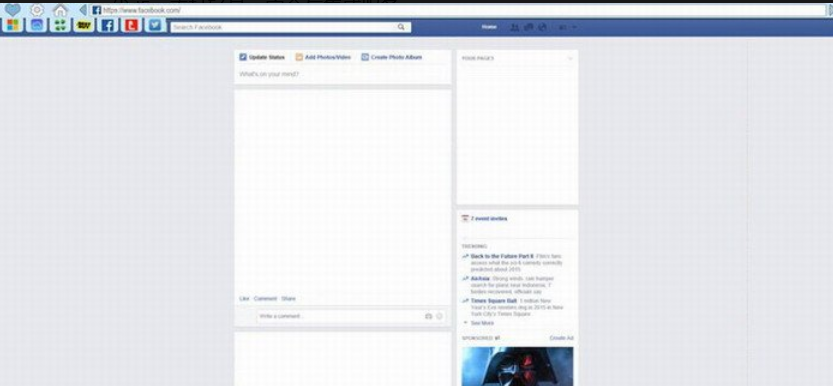Focus the Search Facebook field
Viewport: 833px width, 386px height.
click(291, 27)
